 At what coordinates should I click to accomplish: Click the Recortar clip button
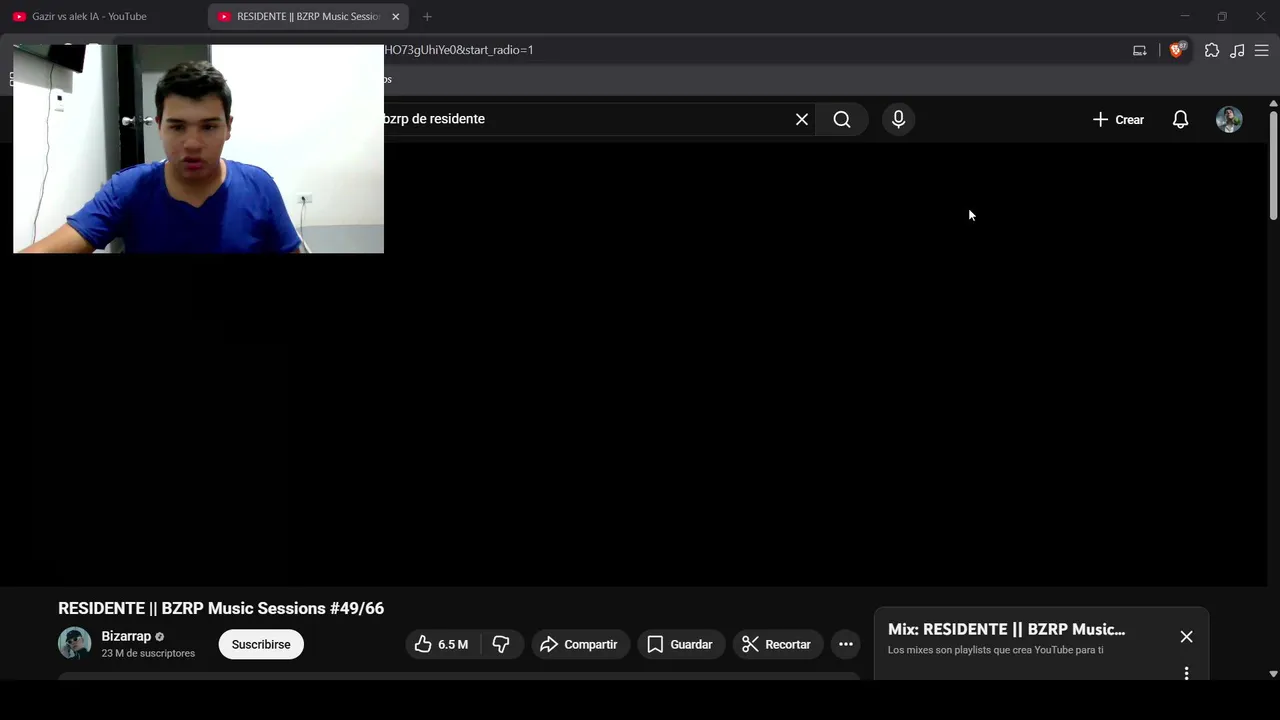click(x=778, y=644)
